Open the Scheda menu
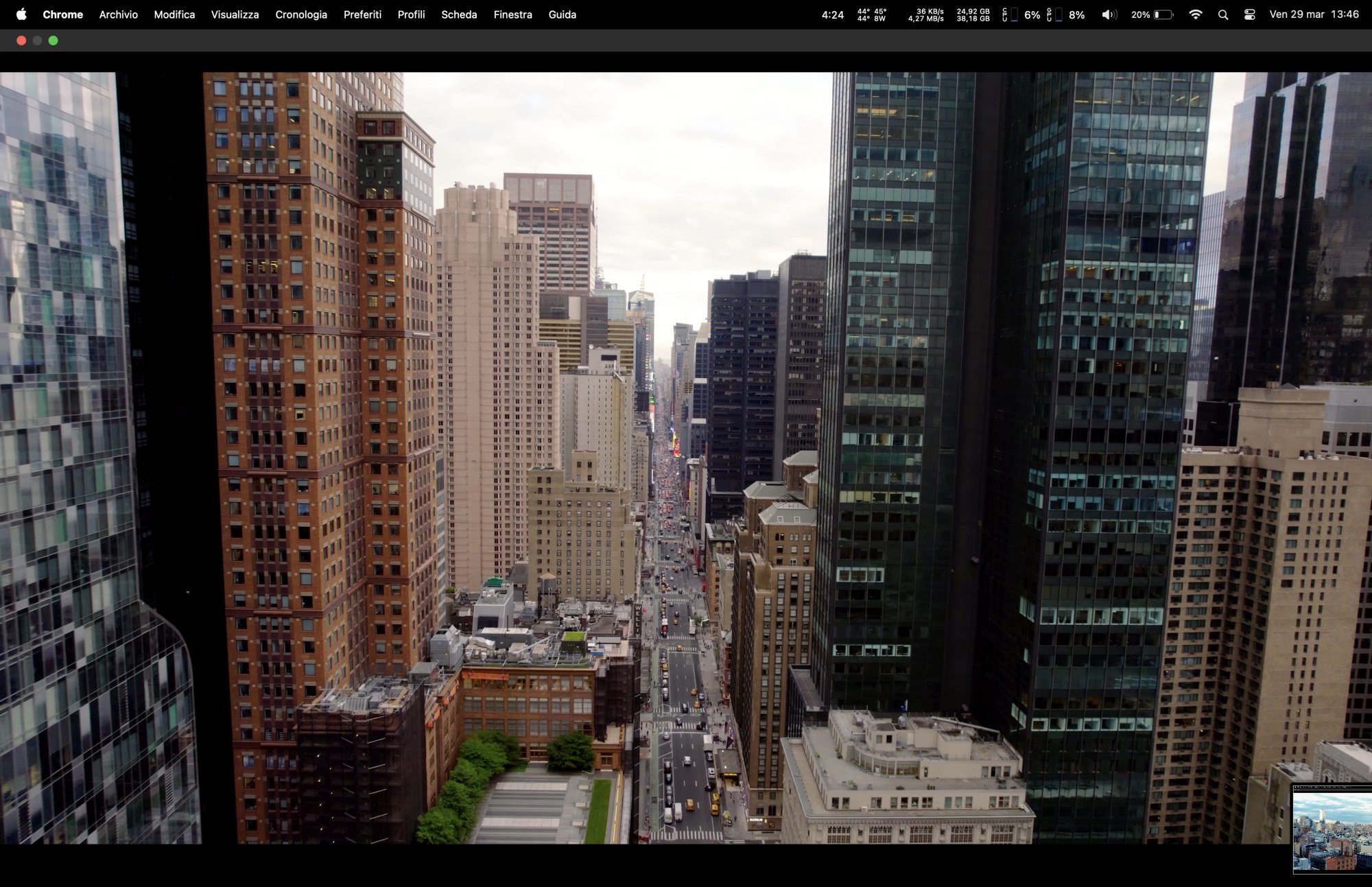The image size is (1372, 887). pos(459,14)
